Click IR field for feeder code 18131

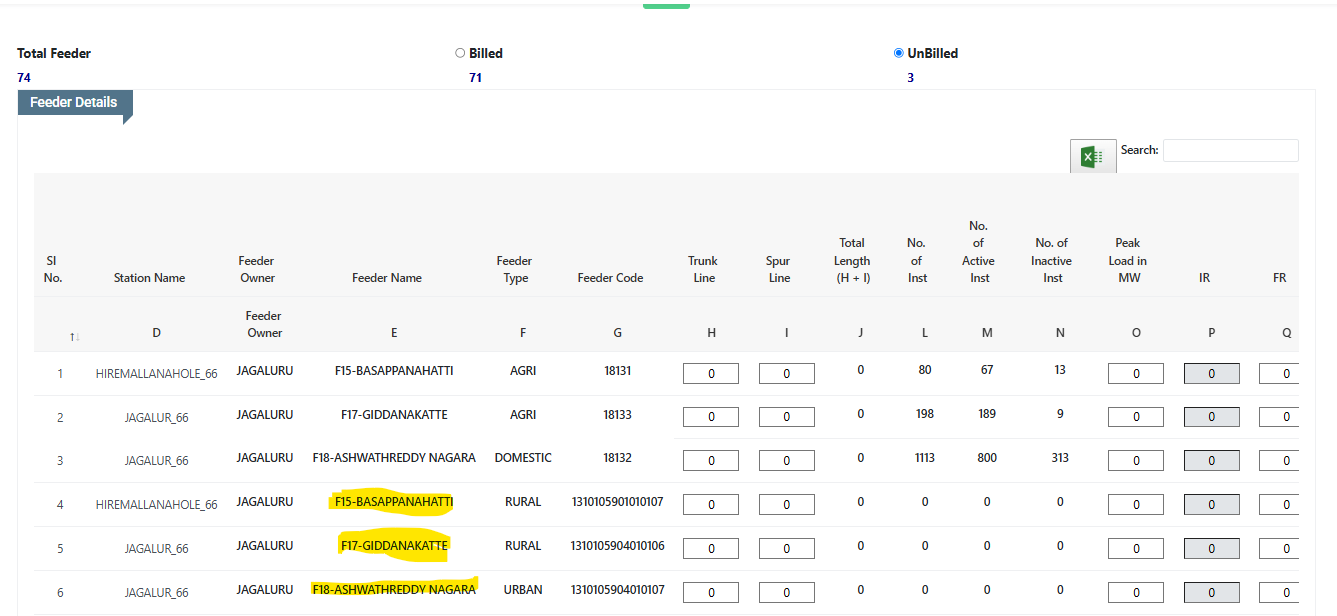click(1212, 374)
